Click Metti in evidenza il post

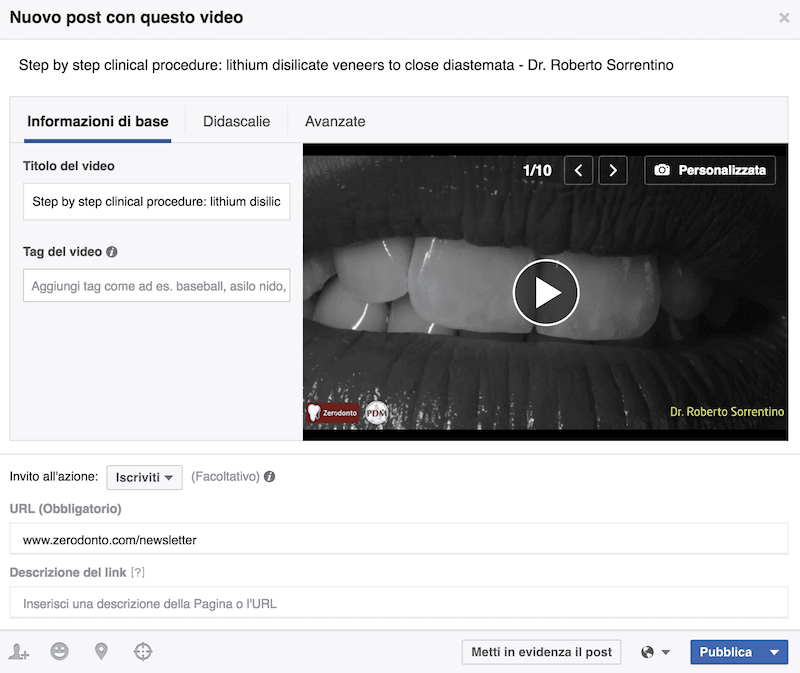(x=541, y=652)
